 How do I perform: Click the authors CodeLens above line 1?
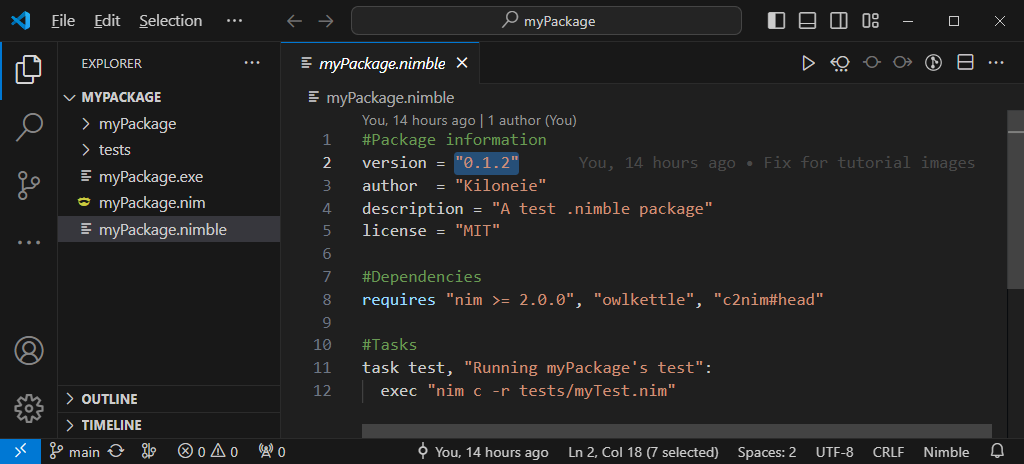469,120
